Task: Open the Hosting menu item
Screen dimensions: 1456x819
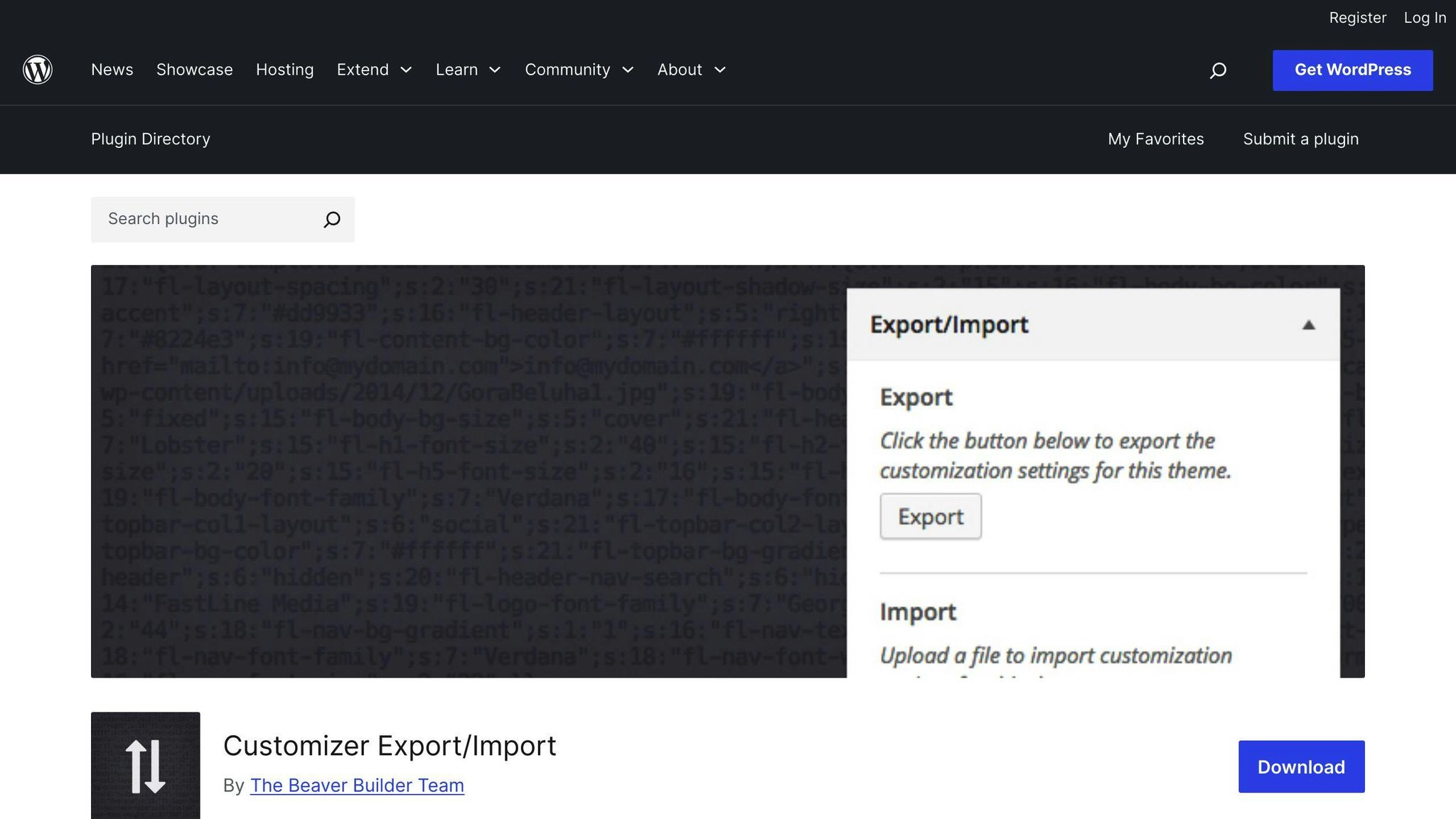Action: tap(285, 70)
